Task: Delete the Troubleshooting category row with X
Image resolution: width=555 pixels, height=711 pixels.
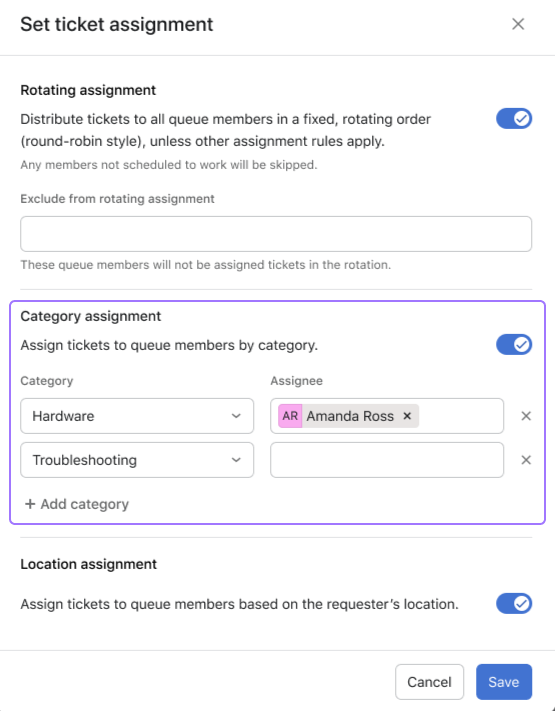Action: point(526,460)
